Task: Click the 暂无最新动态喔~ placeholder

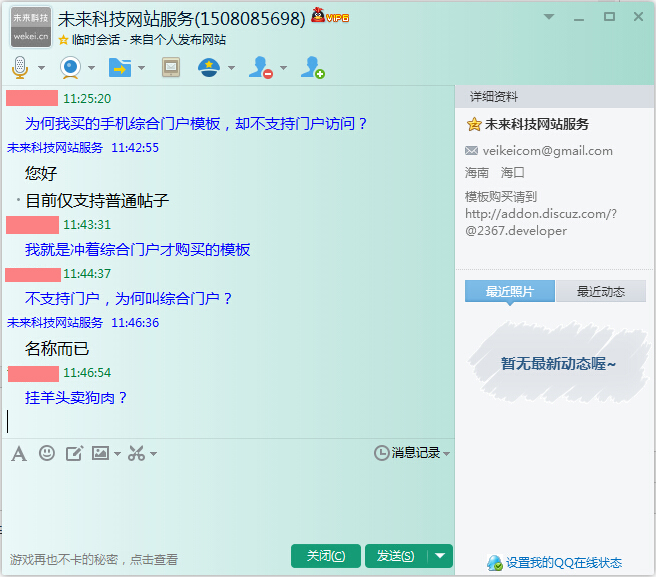Action: pyautogui.click(x=558, y=363)
